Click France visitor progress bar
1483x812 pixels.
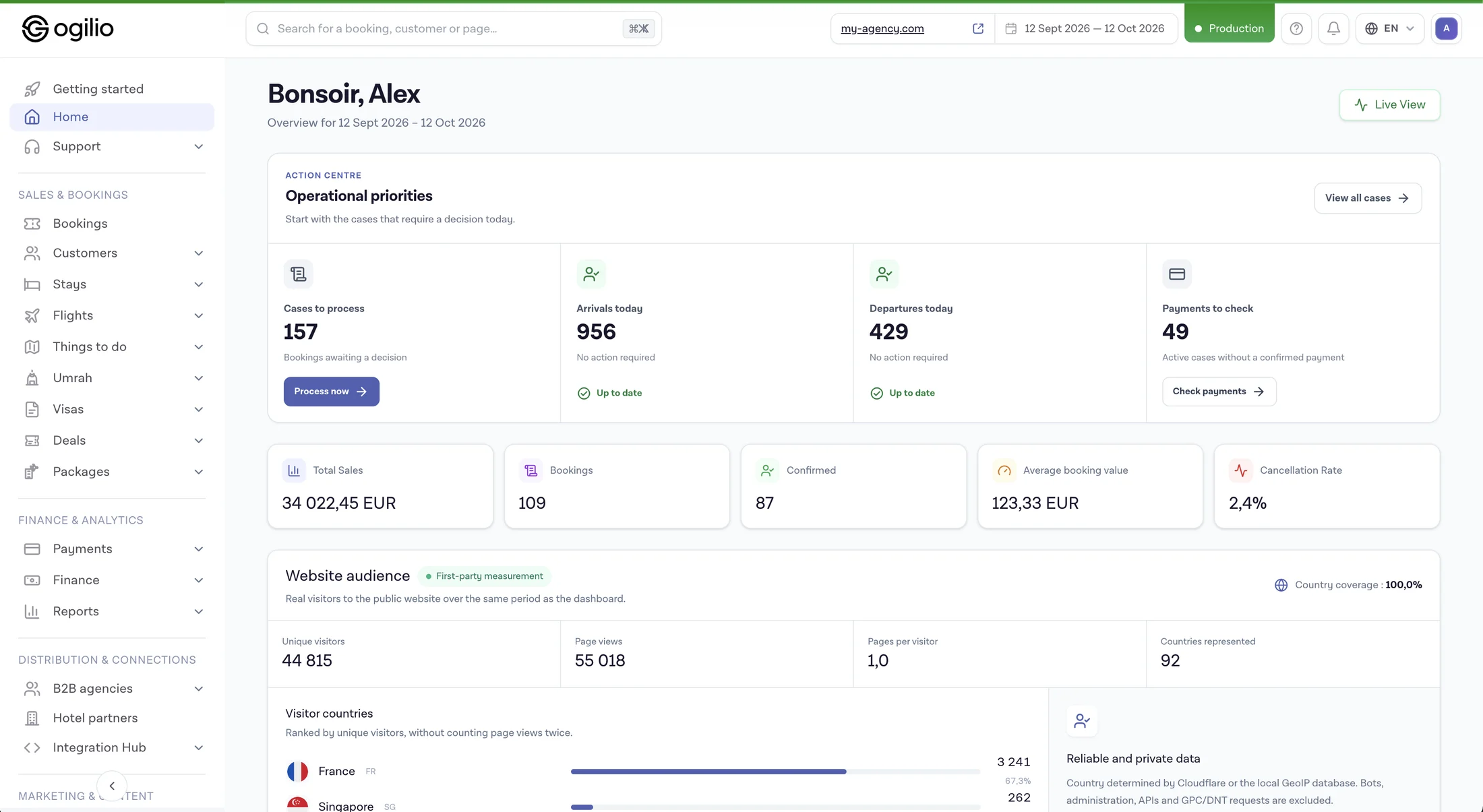pyautogui.click(x=775, y=772)
